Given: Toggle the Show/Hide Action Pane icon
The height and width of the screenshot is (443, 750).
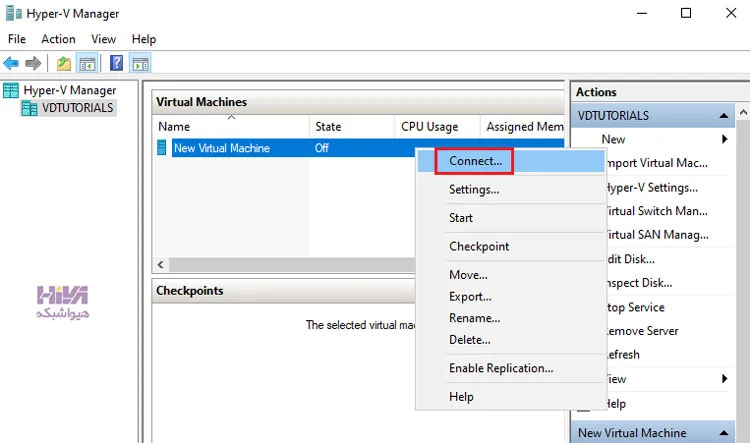Looking at the screenshot, I should [141, 63].
